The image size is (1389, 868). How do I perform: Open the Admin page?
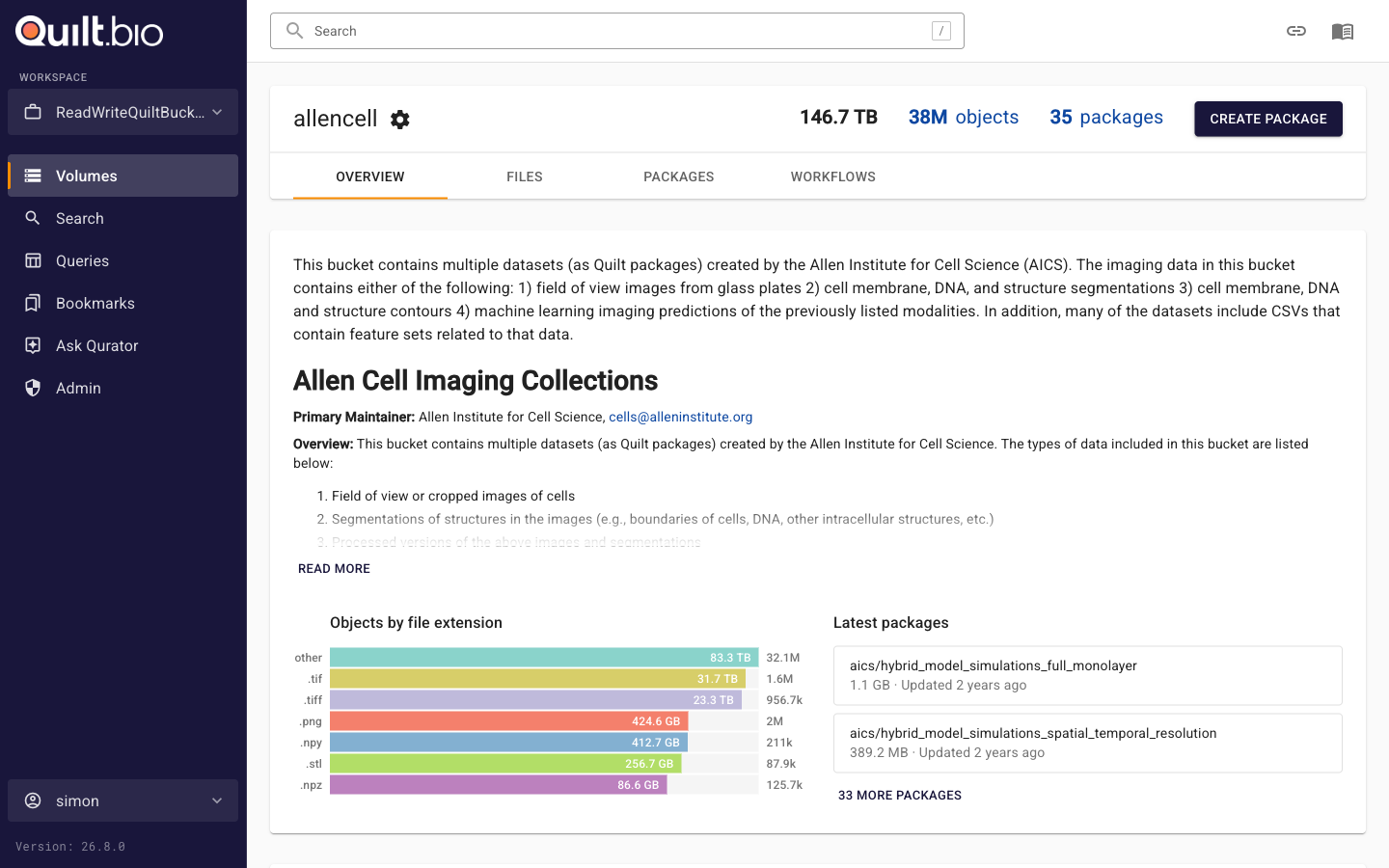(123, 388)
